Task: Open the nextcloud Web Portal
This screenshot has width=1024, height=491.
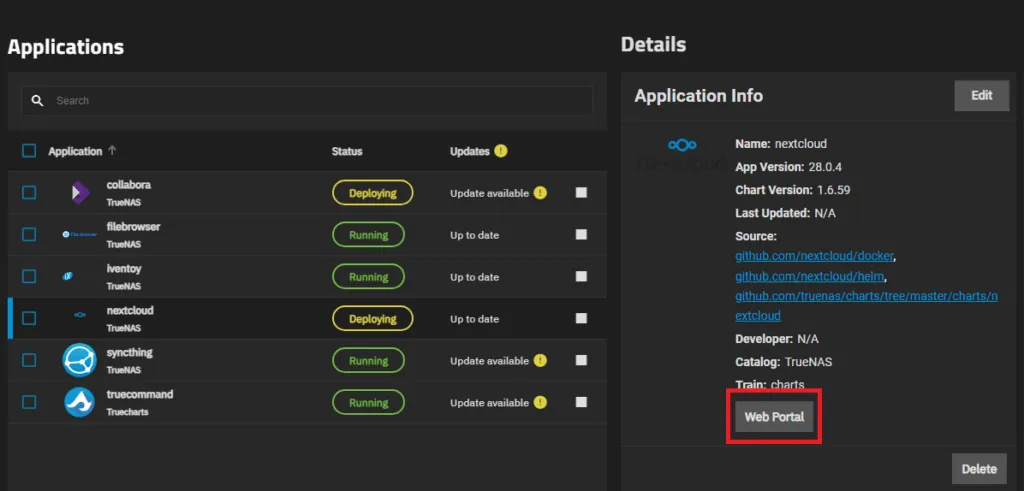Action: point(774,417)
